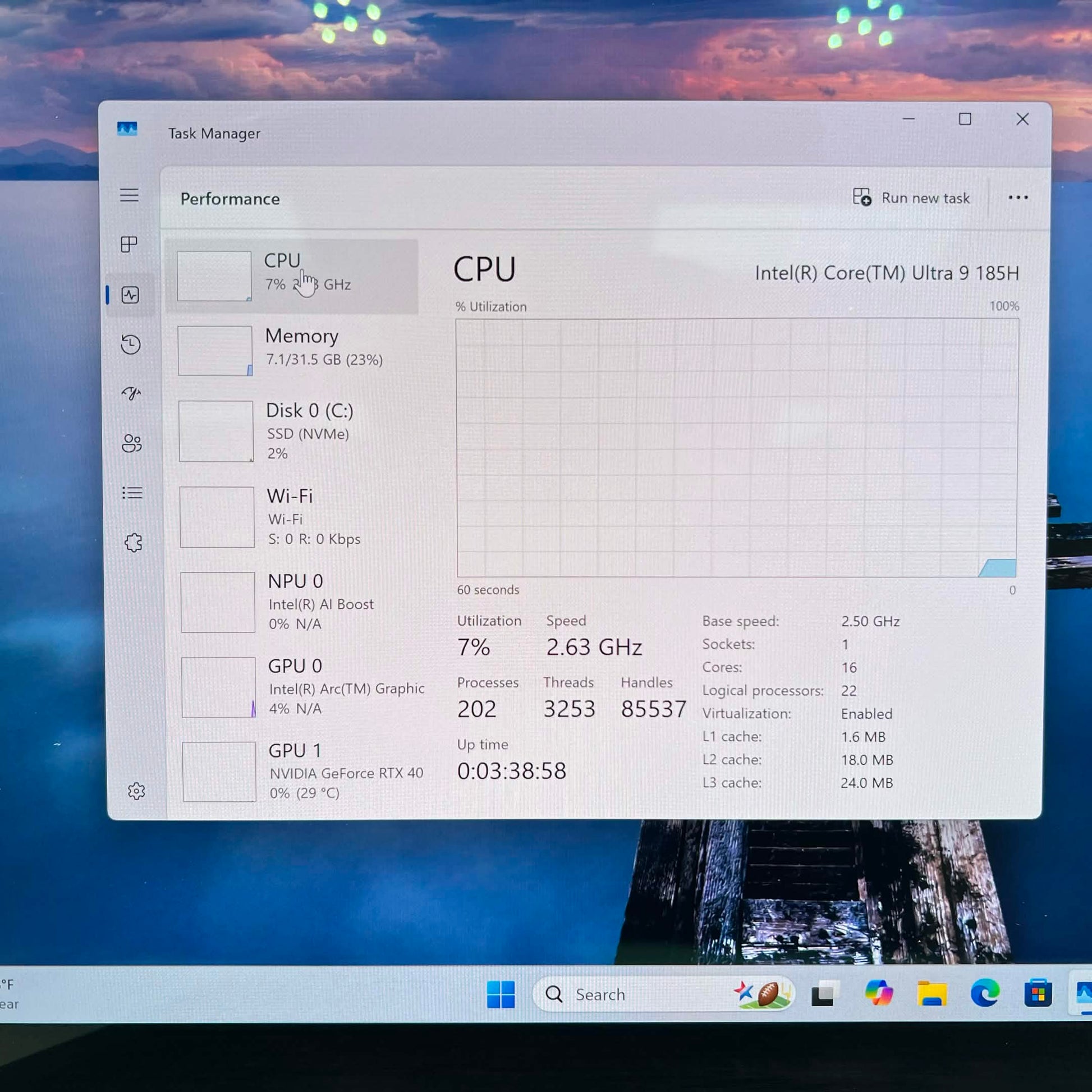Click the Virtualization Enabled value

pos(866,714)
